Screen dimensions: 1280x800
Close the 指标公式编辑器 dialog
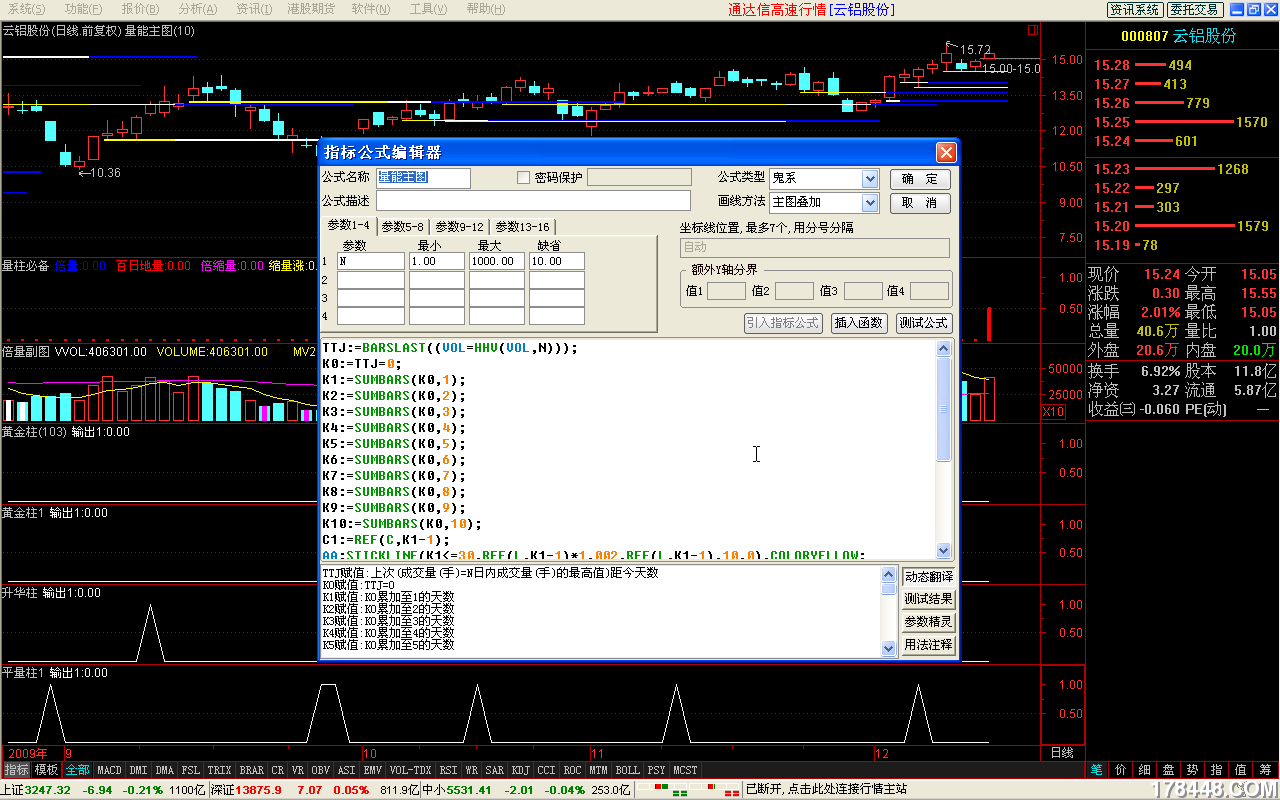(945, 153)
